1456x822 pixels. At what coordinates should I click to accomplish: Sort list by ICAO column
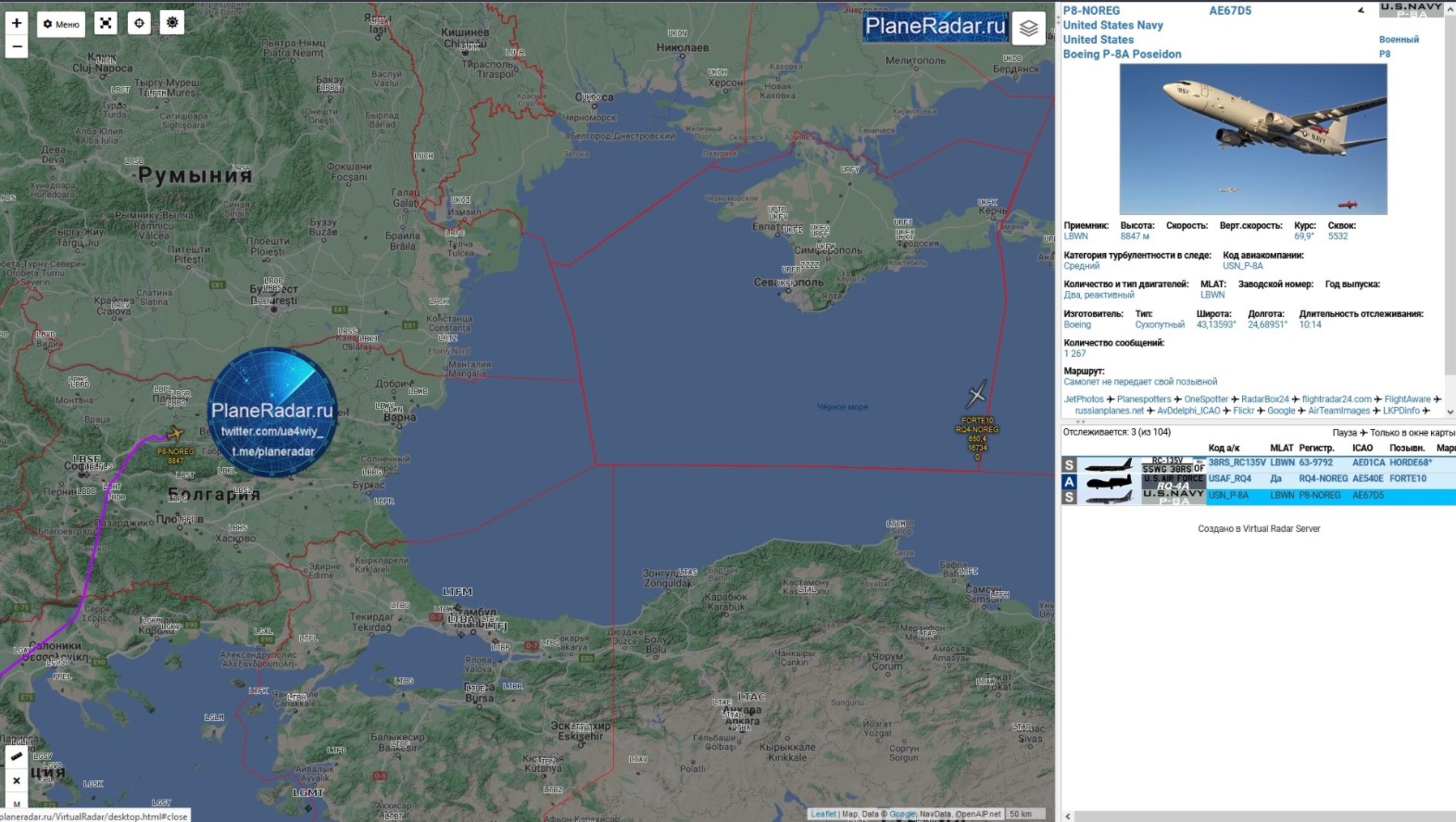(1362, 448)
